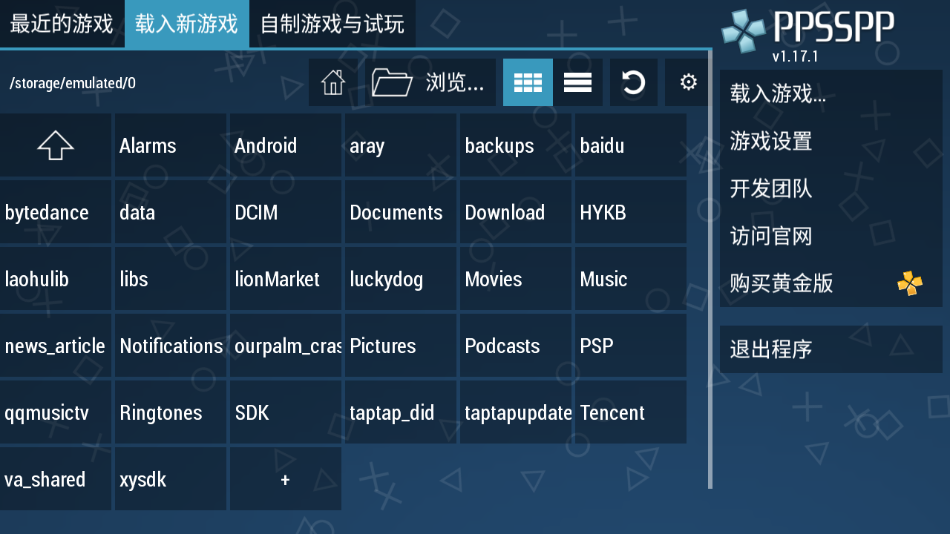
Task: Refresh the file list
Action: pos(633,83)
